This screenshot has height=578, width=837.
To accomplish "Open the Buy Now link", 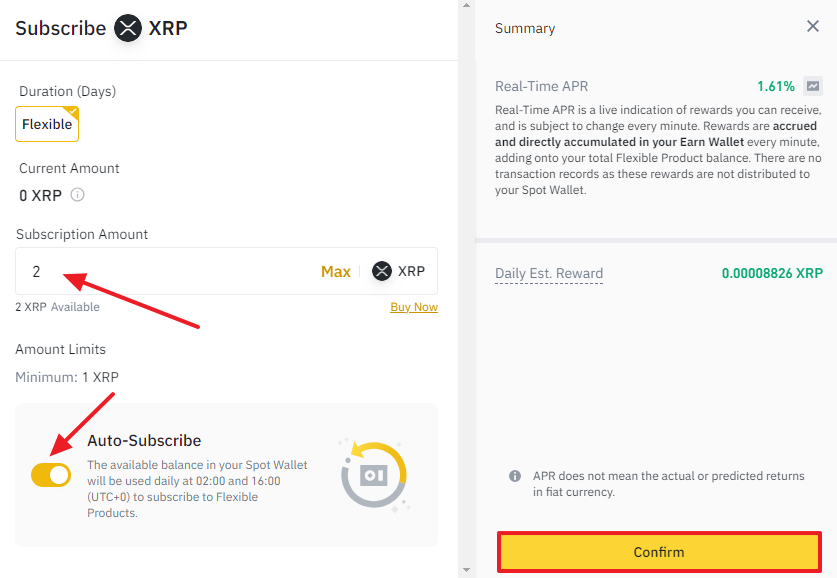I will [x=413, y=307].
